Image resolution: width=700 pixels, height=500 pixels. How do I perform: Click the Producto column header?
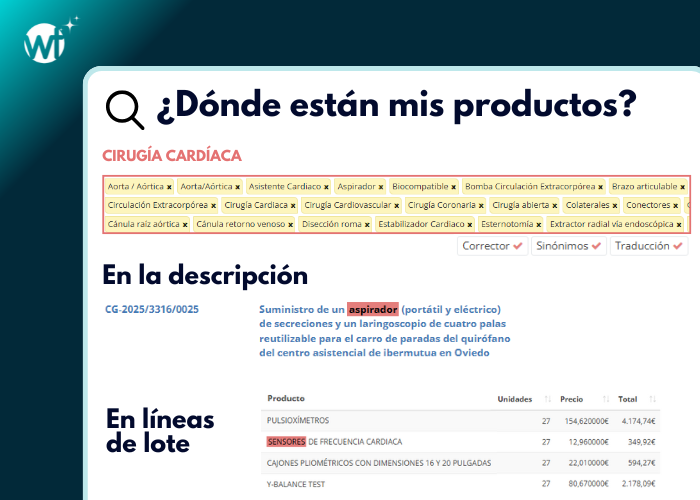pyautogui.click(x=286, y=399)
